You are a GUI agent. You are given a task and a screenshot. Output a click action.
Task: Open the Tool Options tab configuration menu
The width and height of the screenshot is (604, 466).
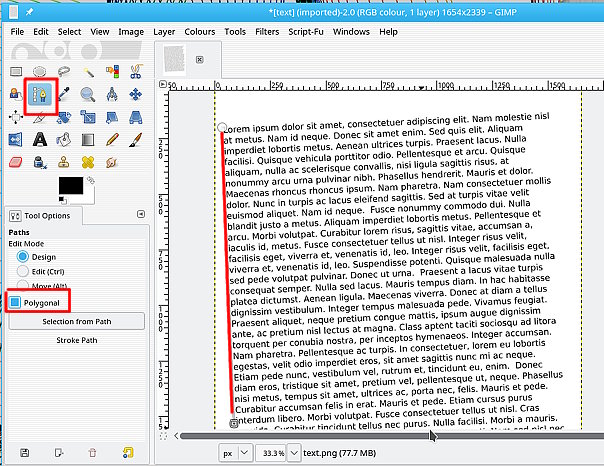click(141, 214)
